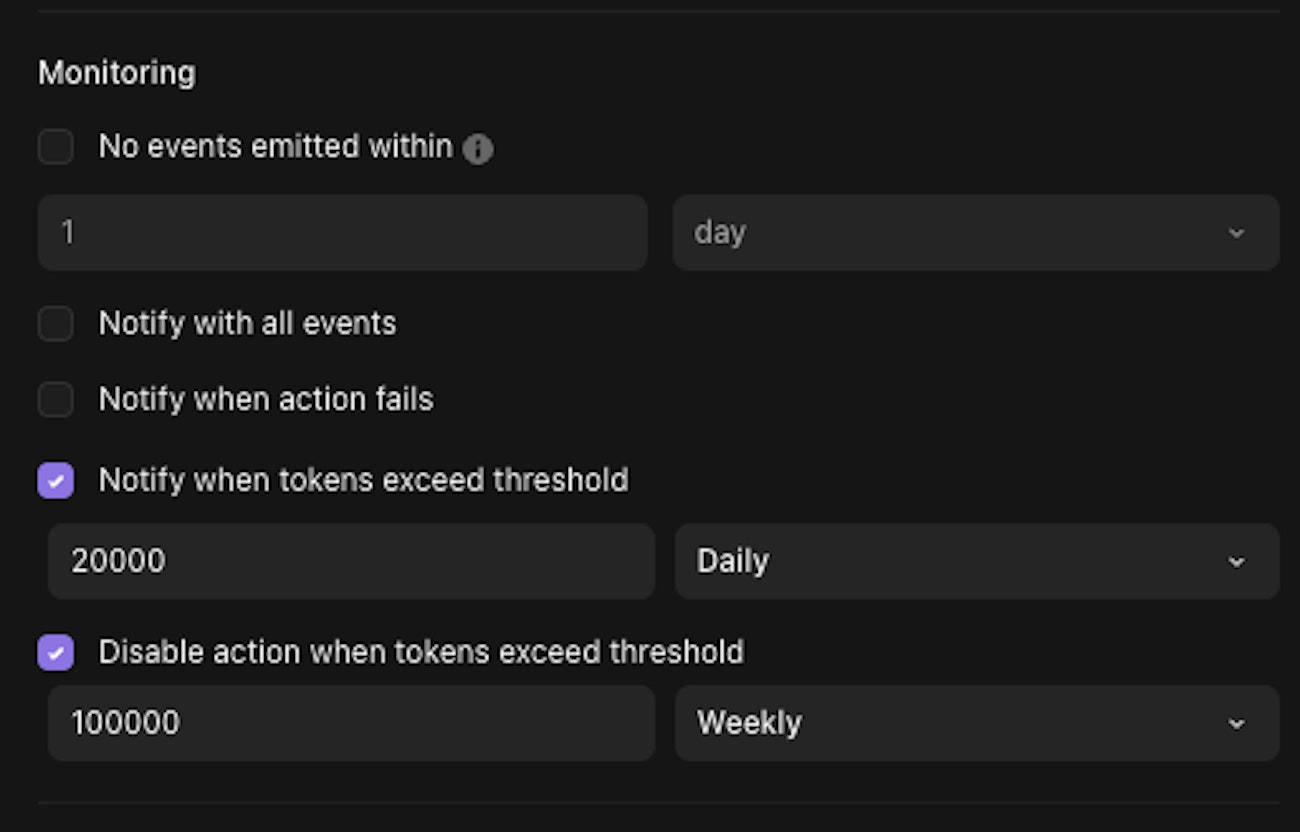Click the chevron arrow in the day dropdown
The image size is (1300, 832).
click(1236, 233)
